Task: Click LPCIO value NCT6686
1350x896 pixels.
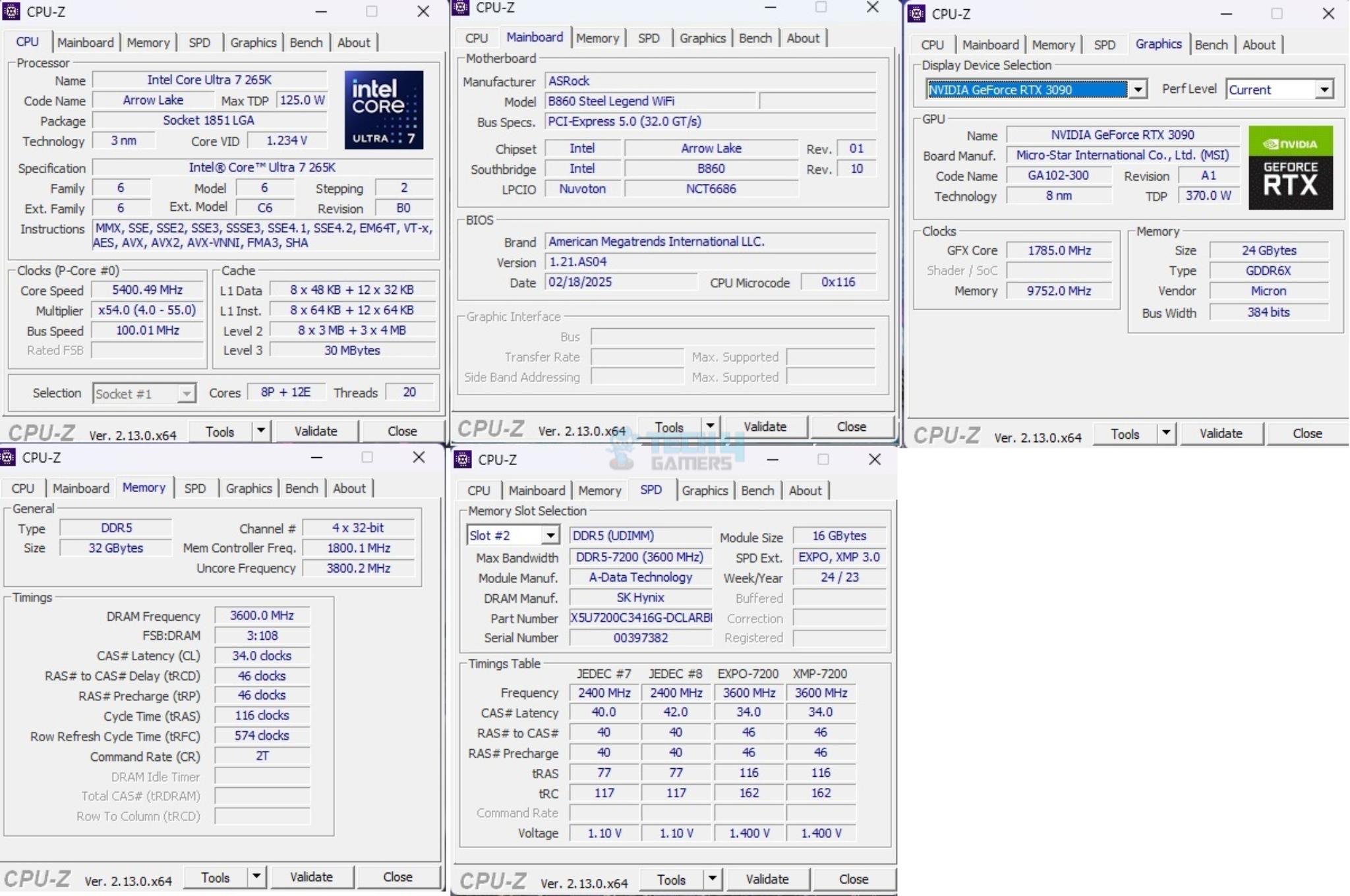Action: (711, 189)
